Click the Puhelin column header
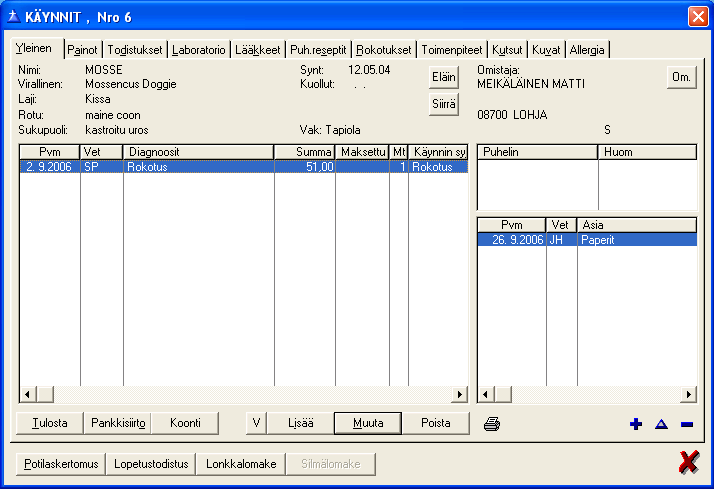714x489 pixels. [x=537, y=152]
